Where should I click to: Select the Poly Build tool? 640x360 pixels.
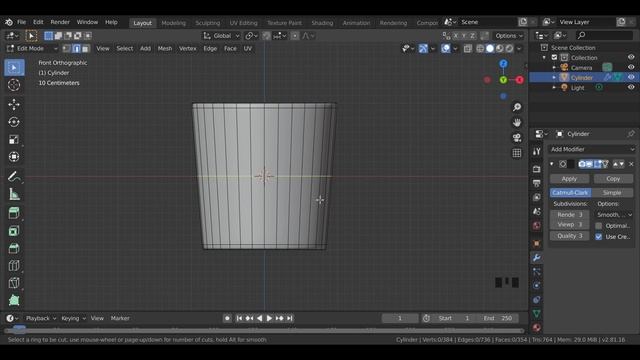coord(14,300)
